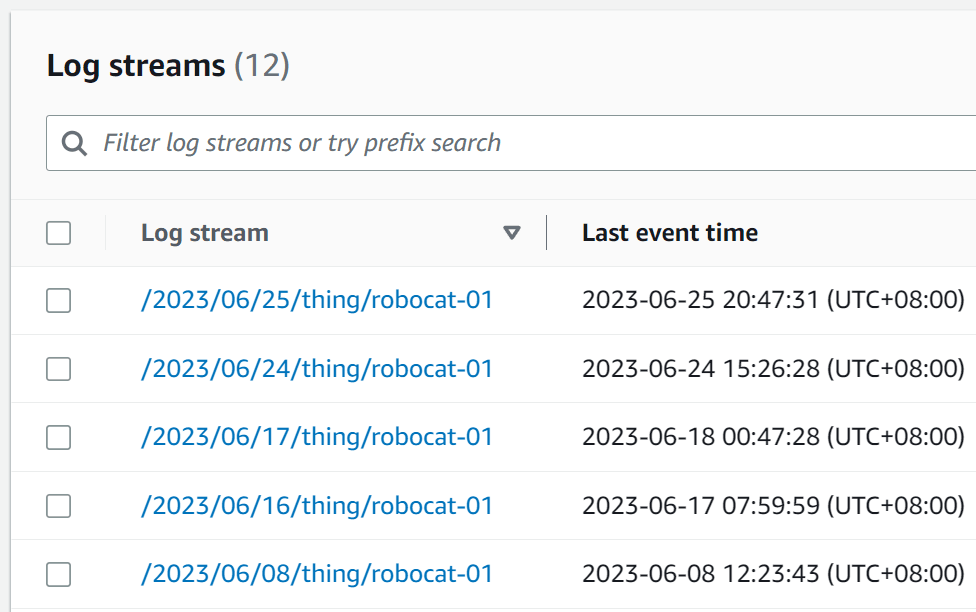Screen dimensions: 976x612
Task: Follow the /2023/06/17/thing/robocat-01 link
Action: (x=317, y=437)
